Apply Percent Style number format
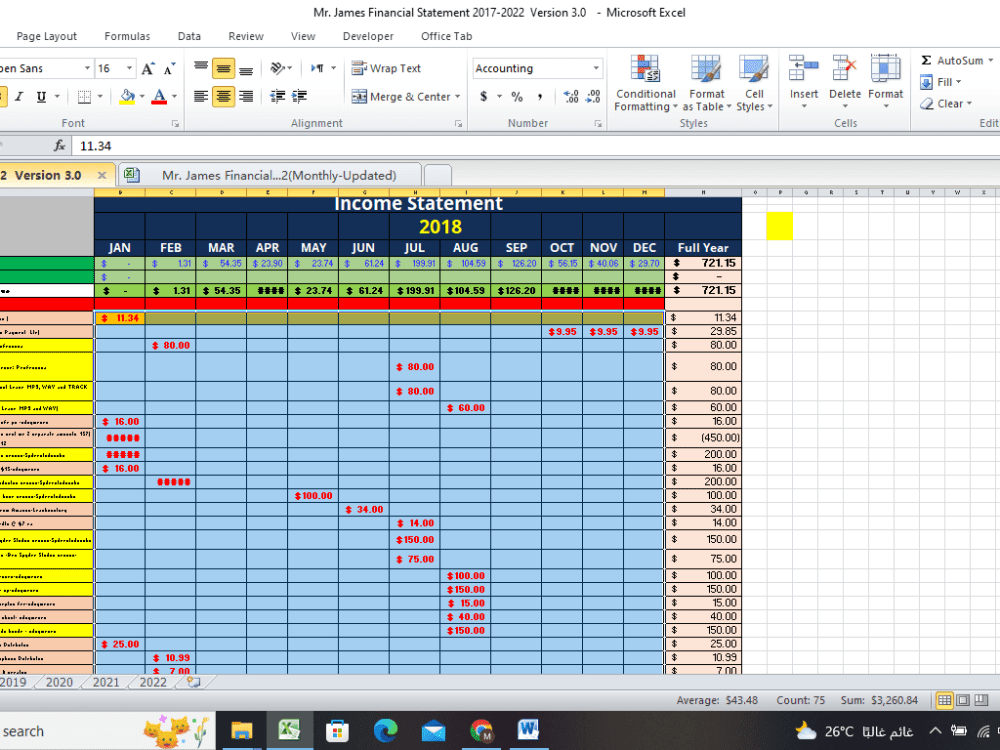This screenshot has width=1000, height=750. 516,96
